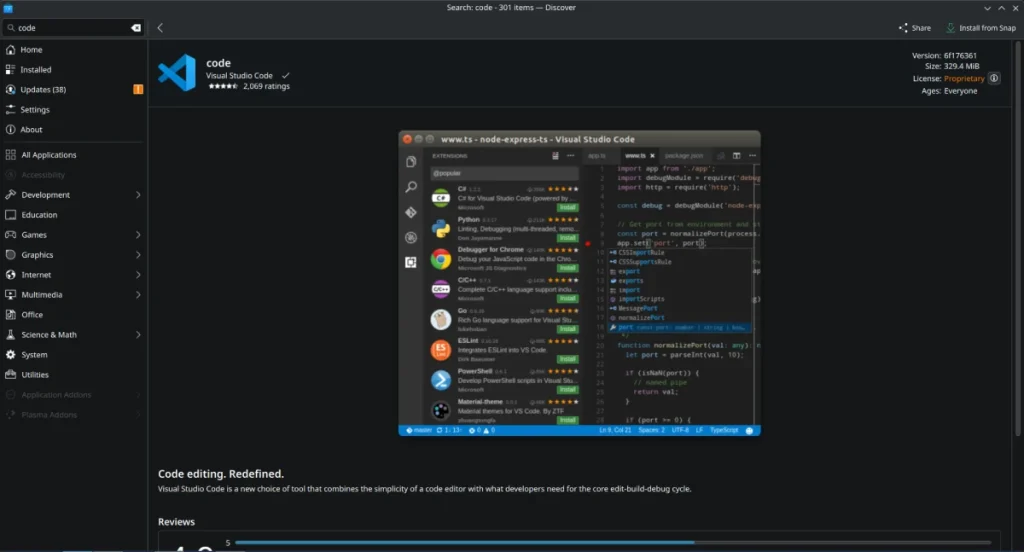Open the Visual Studio Code screenshot
Viewport: 1024px width, 552px height.
tap(579, 283)
